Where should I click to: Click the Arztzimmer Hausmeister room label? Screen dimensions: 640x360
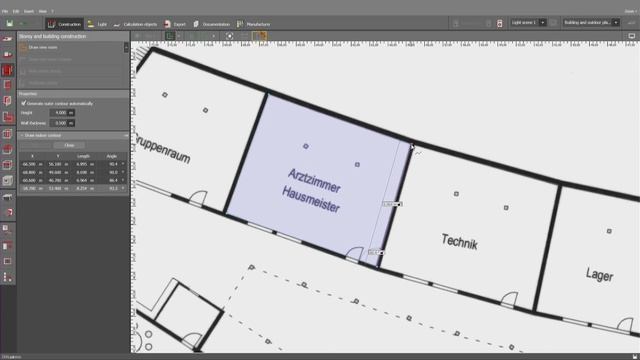tap(312, 191)
